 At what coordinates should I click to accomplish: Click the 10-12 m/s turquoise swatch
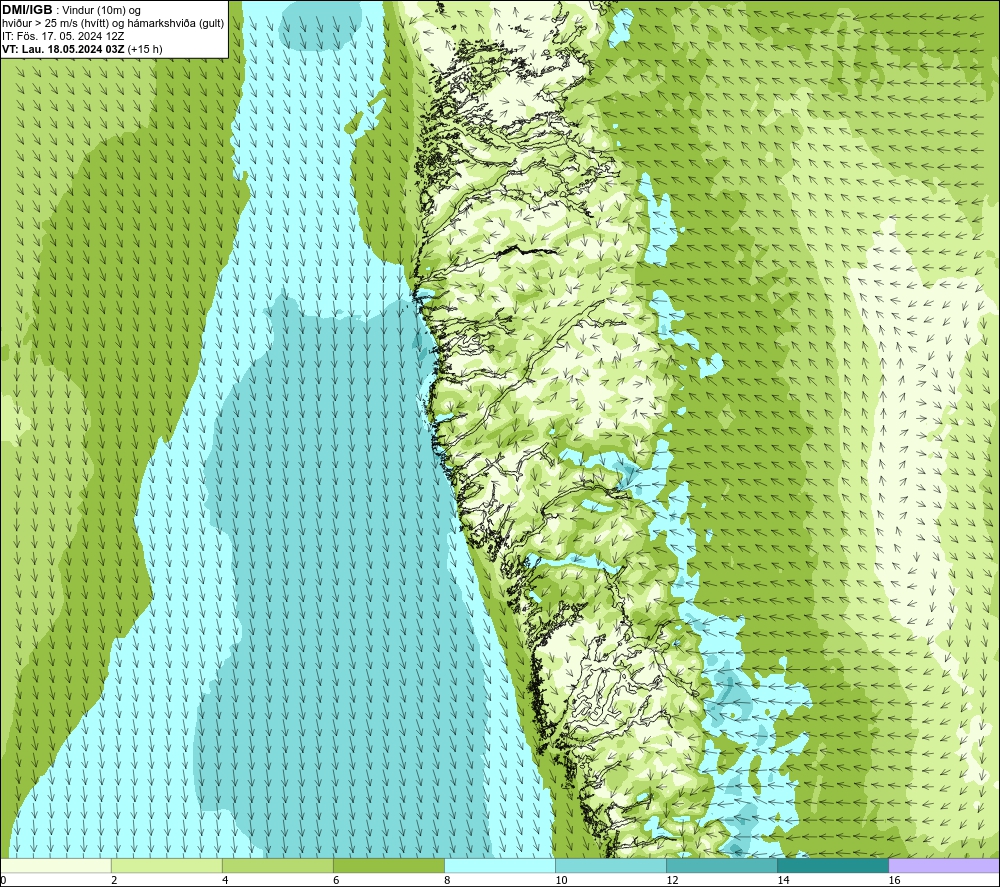pyautogui.click(x=610, y=865)
